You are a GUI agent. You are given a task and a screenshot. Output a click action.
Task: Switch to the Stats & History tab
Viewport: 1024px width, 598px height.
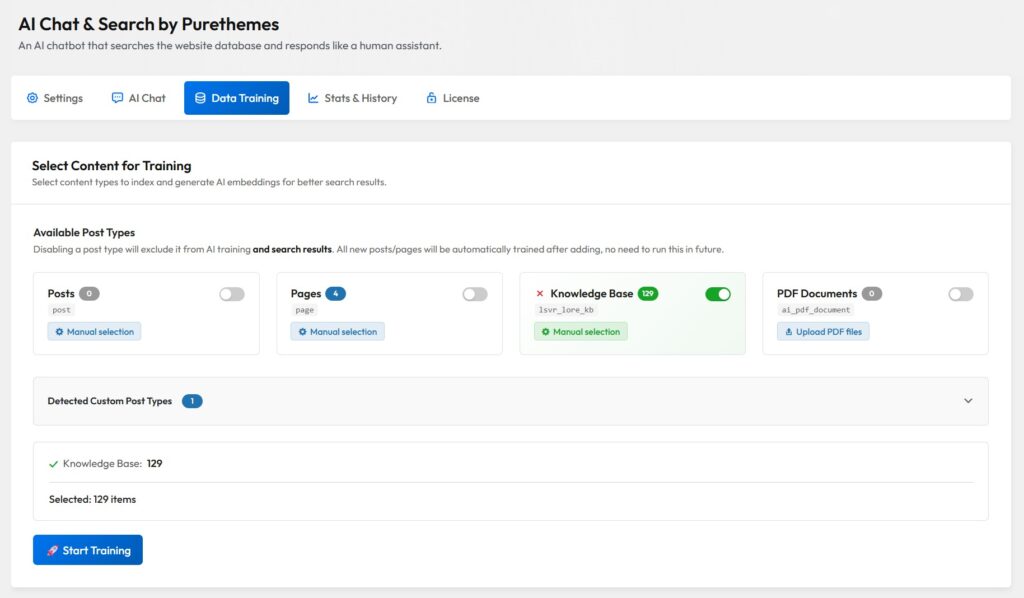tap(352, 98)
